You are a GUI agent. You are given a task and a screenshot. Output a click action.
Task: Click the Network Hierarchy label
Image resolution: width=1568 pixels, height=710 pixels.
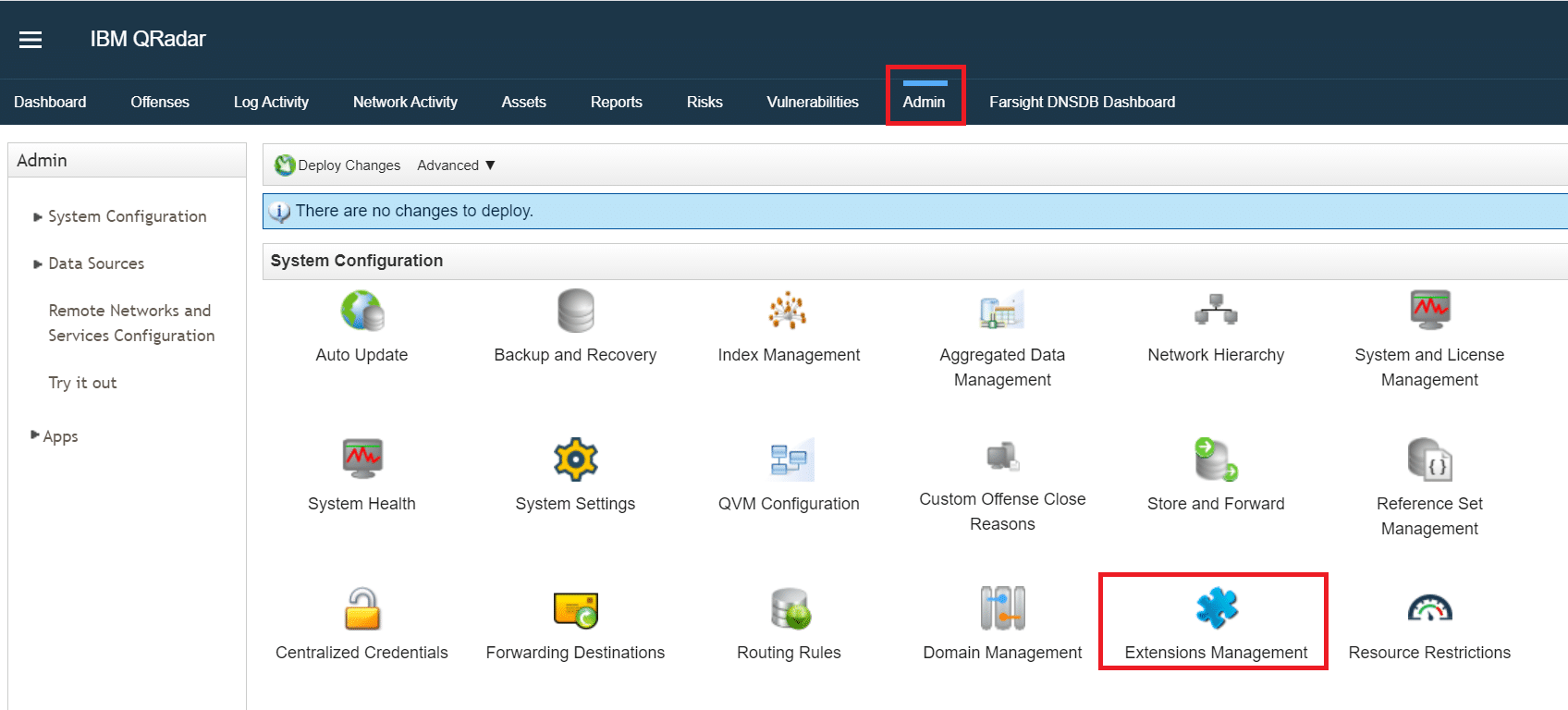tap(1216, 355)
